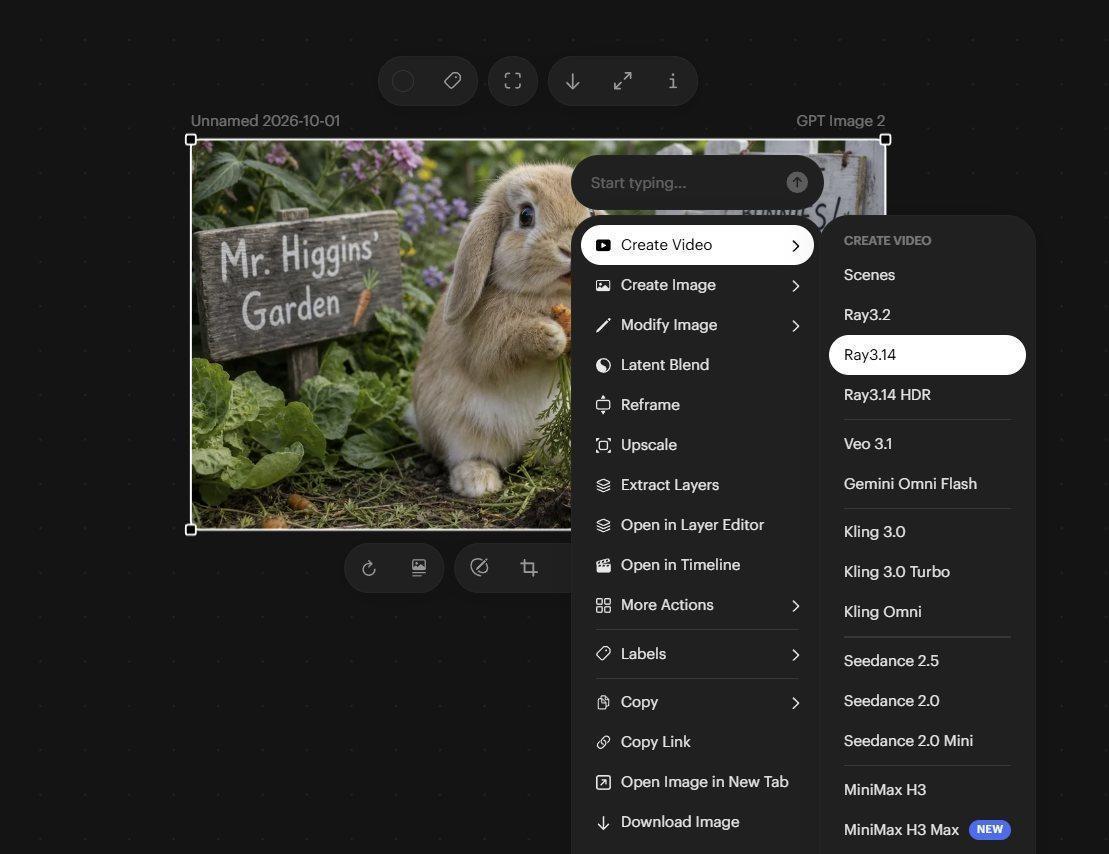Viewport: 1109px width, 854px height.
Task: Choose Upscale from the menu
Action: 697,445
